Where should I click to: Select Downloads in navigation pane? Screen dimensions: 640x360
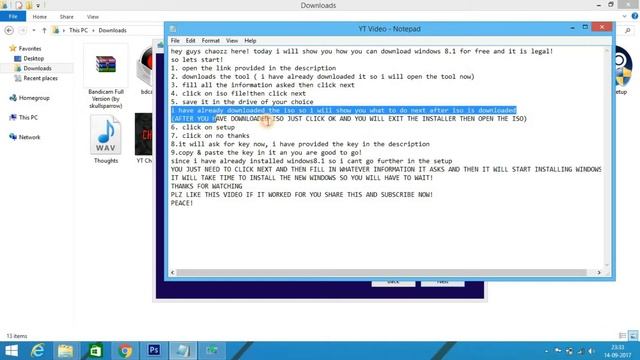click(37, 68)
